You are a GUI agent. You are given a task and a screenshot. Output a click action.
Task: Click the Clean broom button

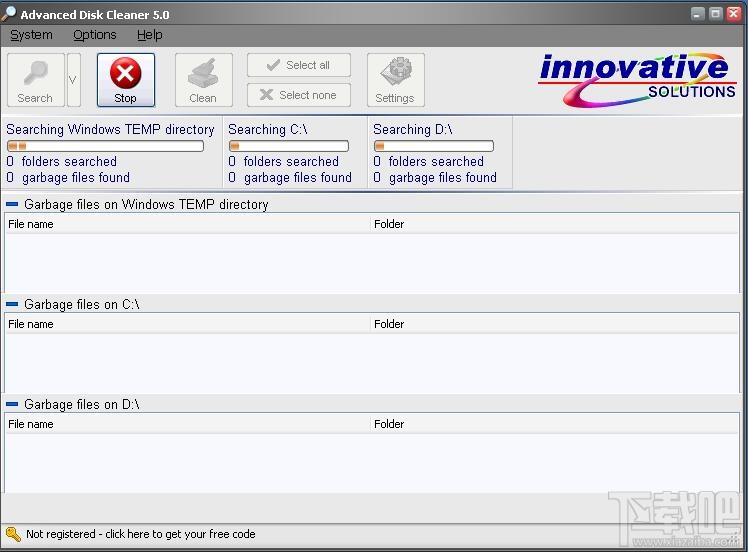tap(204, 80)
